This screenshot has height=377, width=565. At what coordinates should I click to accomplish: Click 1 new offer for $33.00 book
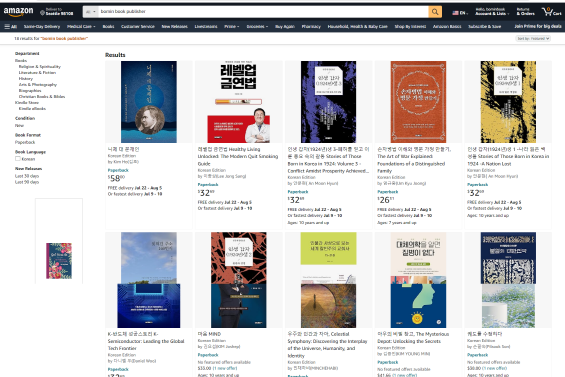(224, 368)
